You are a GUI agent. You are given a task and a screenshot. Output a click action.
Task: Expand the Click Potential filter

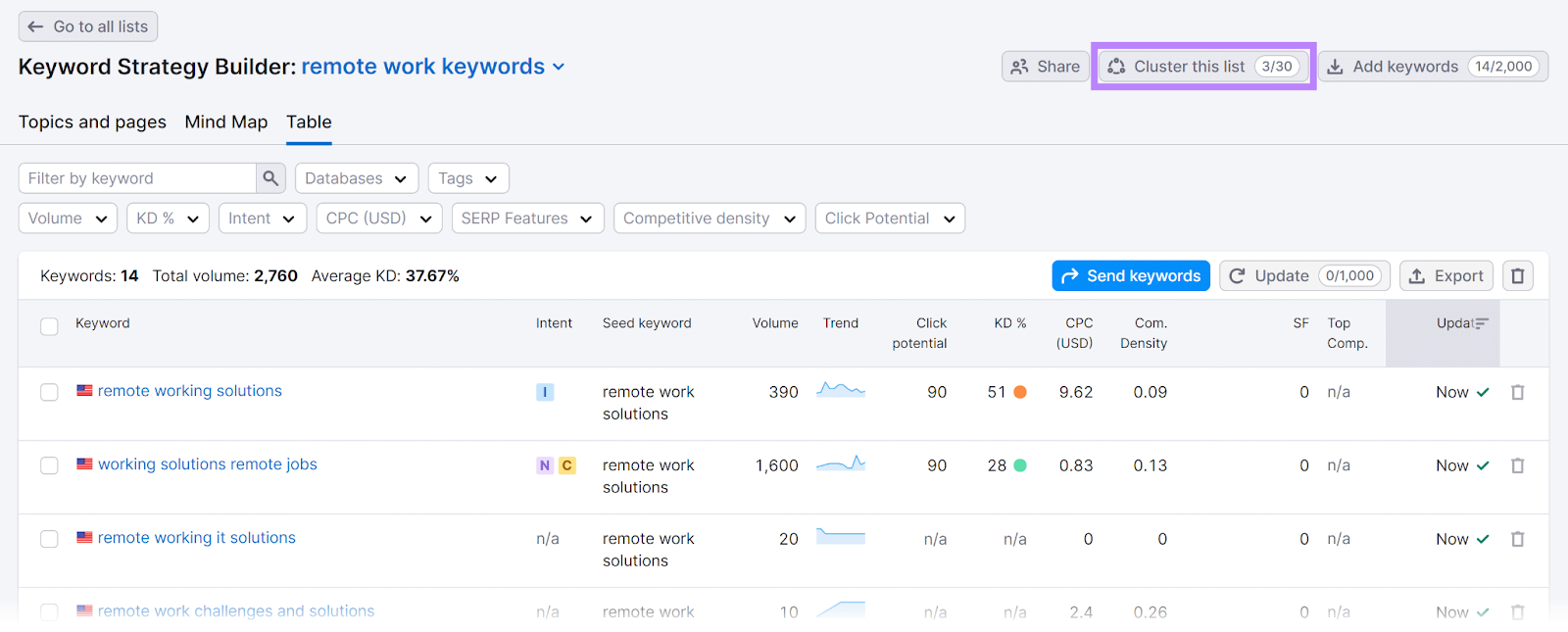[890, 219]
